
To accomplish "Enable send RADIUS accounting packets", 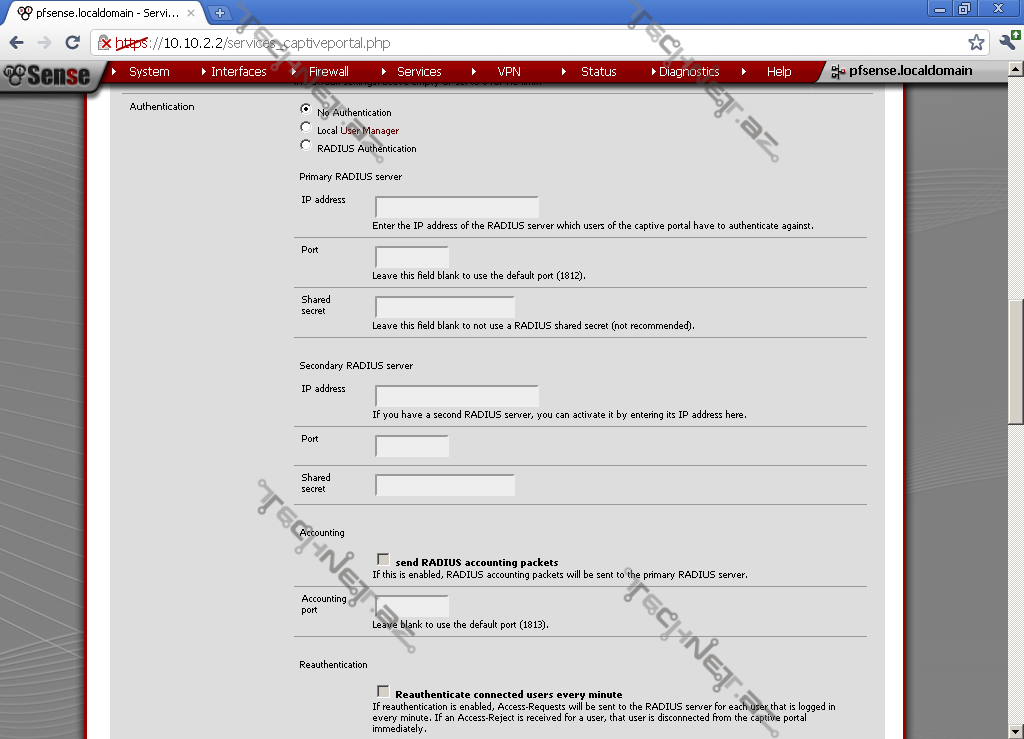I will coord(383,560).
